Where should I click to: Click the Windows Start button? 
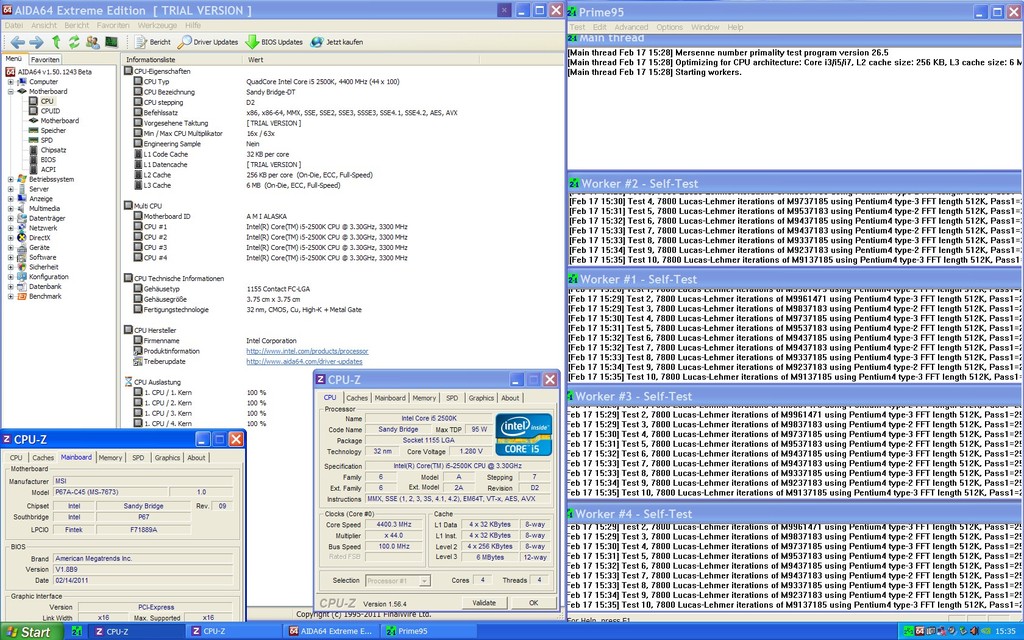click(29, 632)
